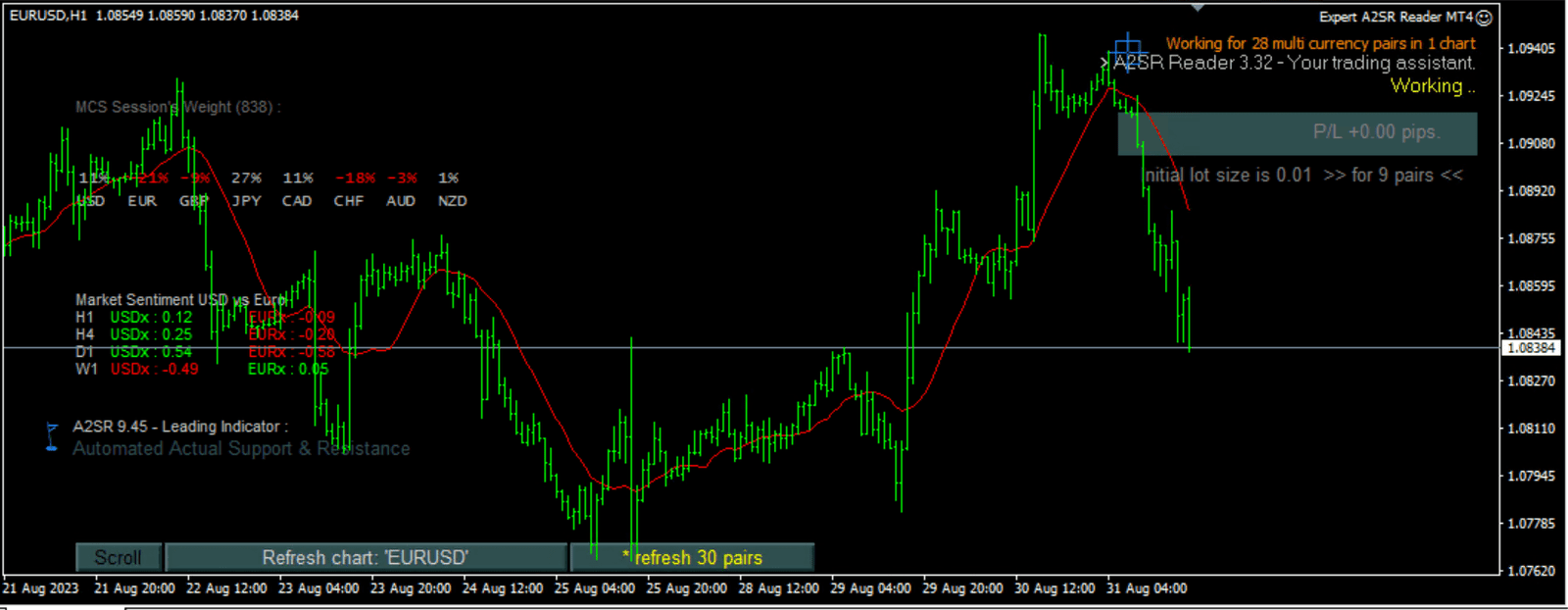Click the 'Working ..' status text

pos(1432,86)
